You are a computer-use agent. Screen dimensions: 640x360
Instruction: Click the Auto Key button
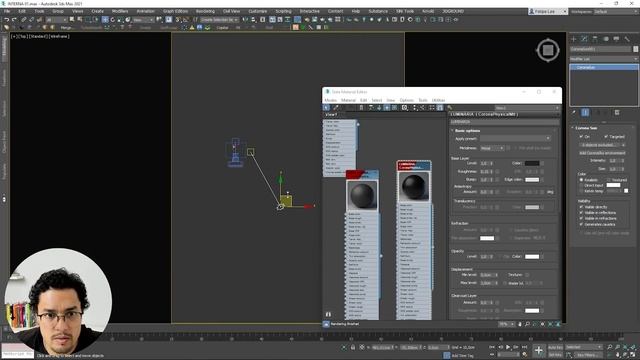pyautogui.click(x=555, y=347)
